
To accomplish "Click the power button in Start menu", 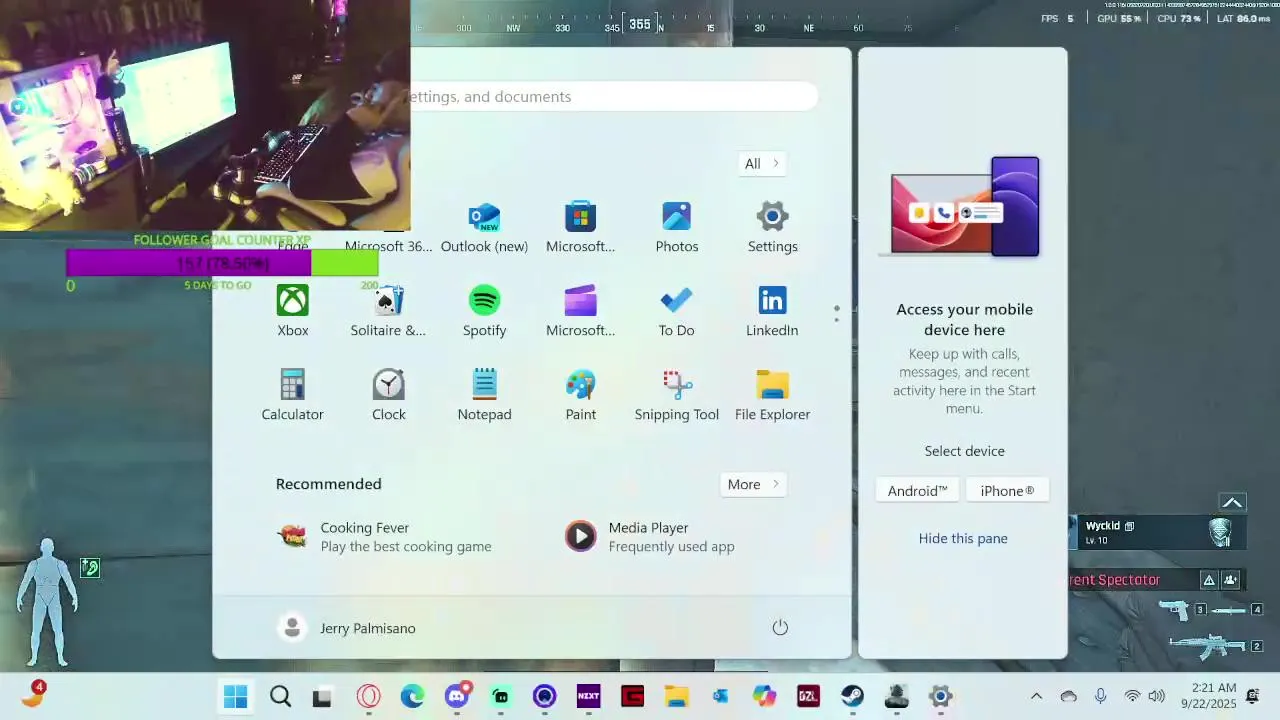I will (780, 628).
